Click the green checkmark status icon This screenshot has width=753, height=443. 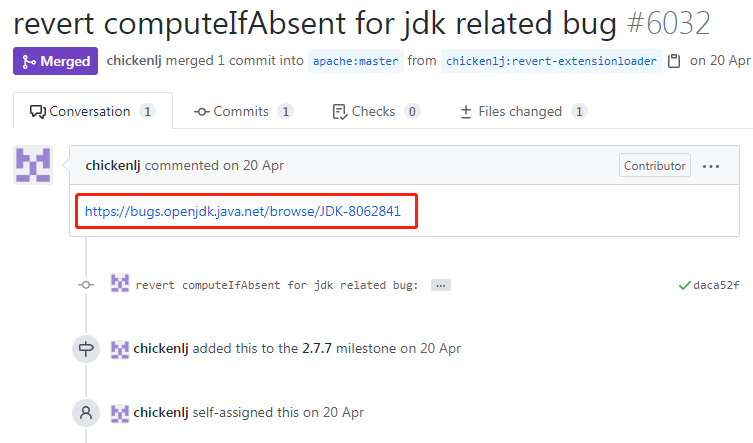[684, 285]
